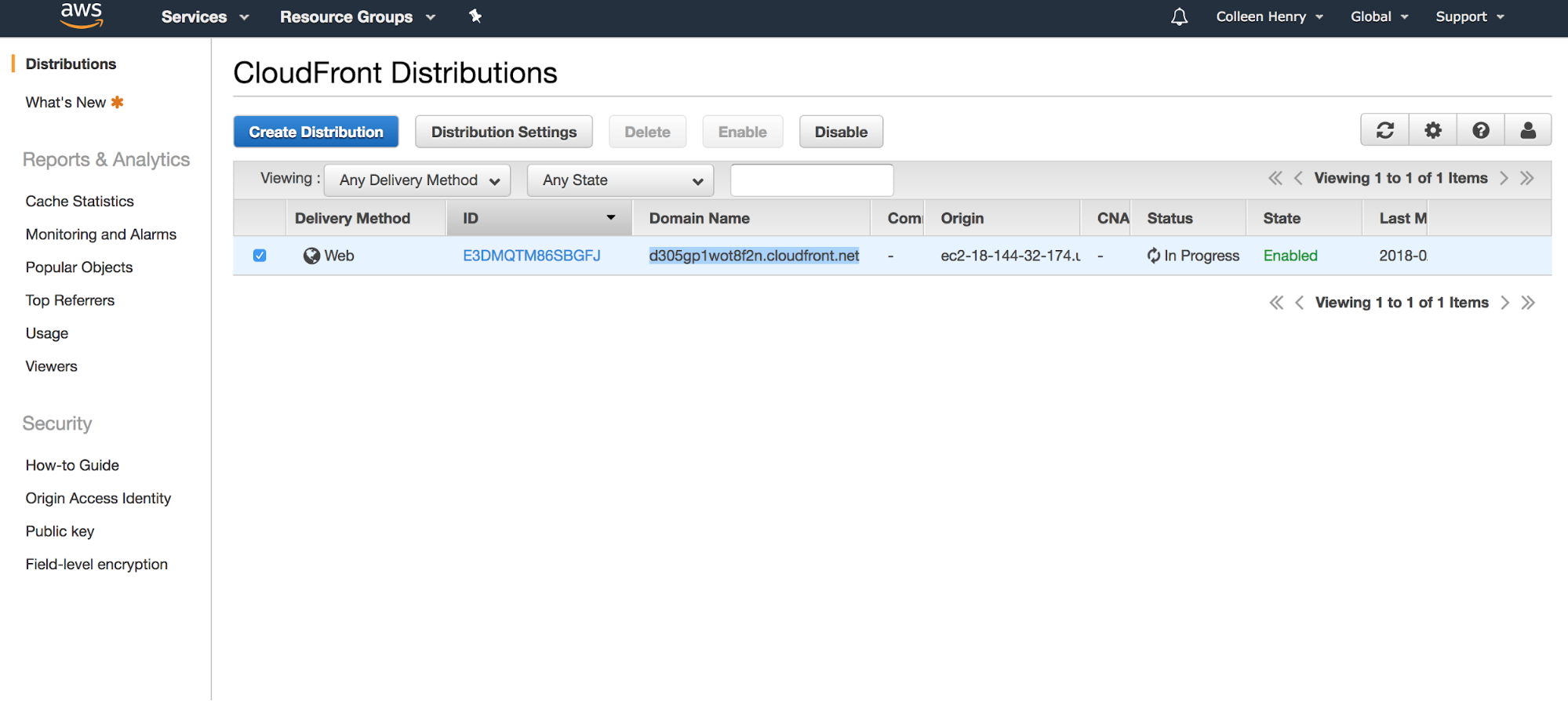Click the In Progress status spinner icon
1568x701 pixels.
point(1153,256)
